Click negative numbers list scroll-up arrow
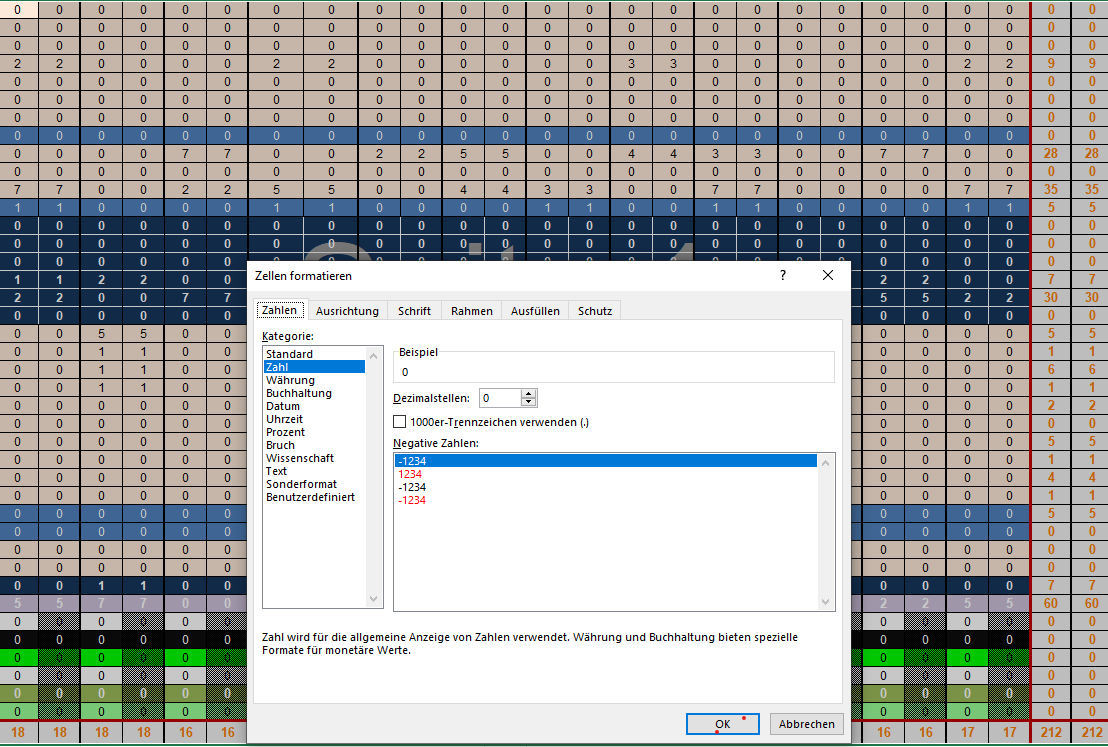1108x747 pixels. [x=825, y=463]
